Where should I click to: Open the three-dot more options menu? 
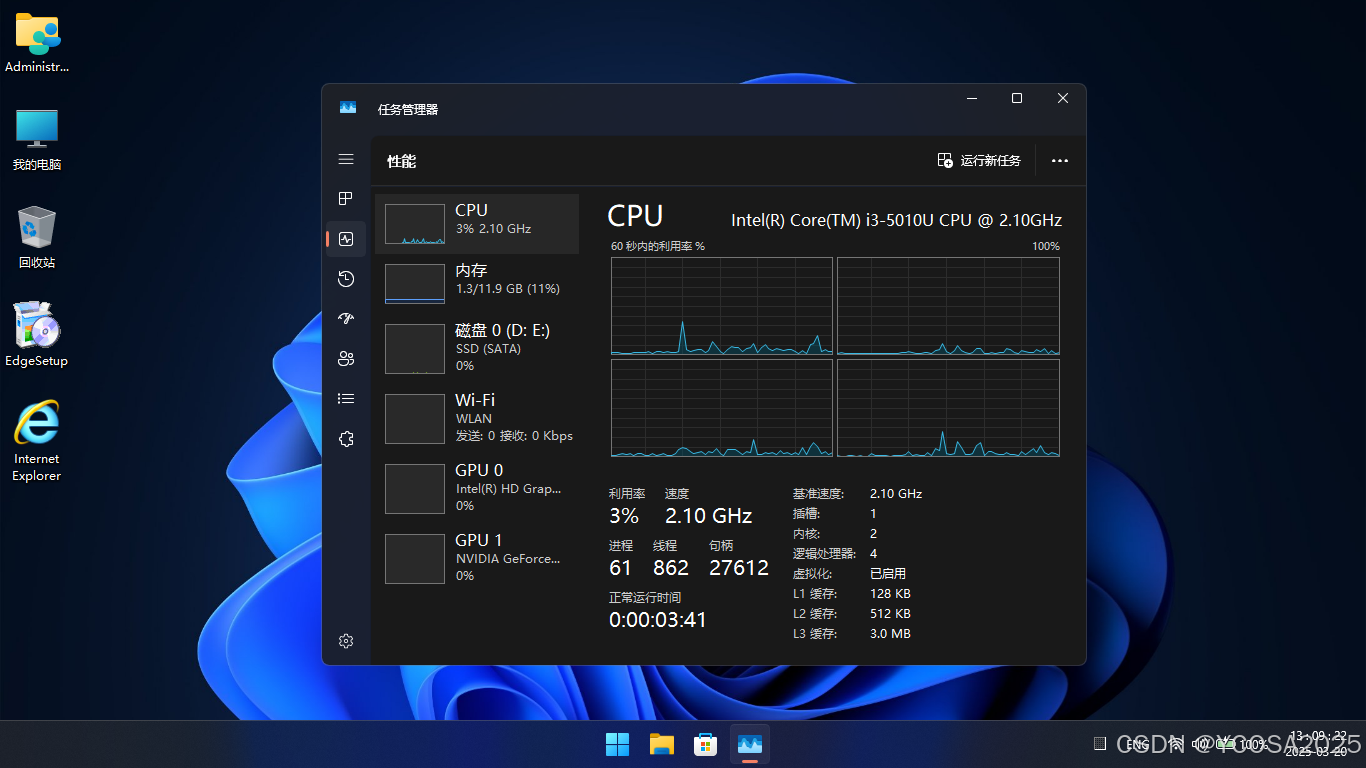[1060, 160]
